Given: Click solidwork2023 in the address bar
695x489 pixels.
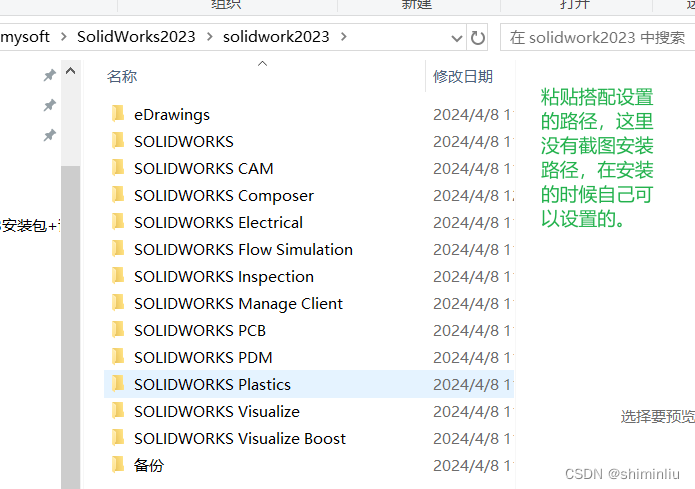Looking at the screenshot, I should [x=276, y=36].
